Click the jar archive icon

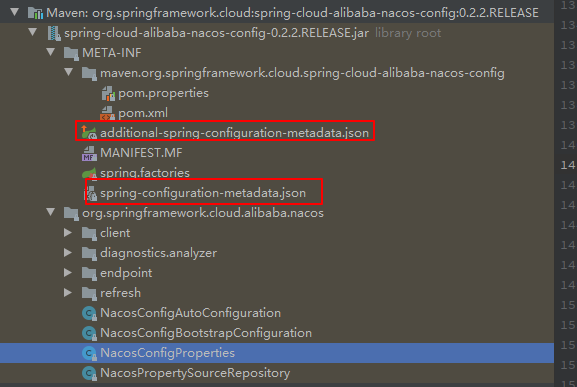pos(54,33)
